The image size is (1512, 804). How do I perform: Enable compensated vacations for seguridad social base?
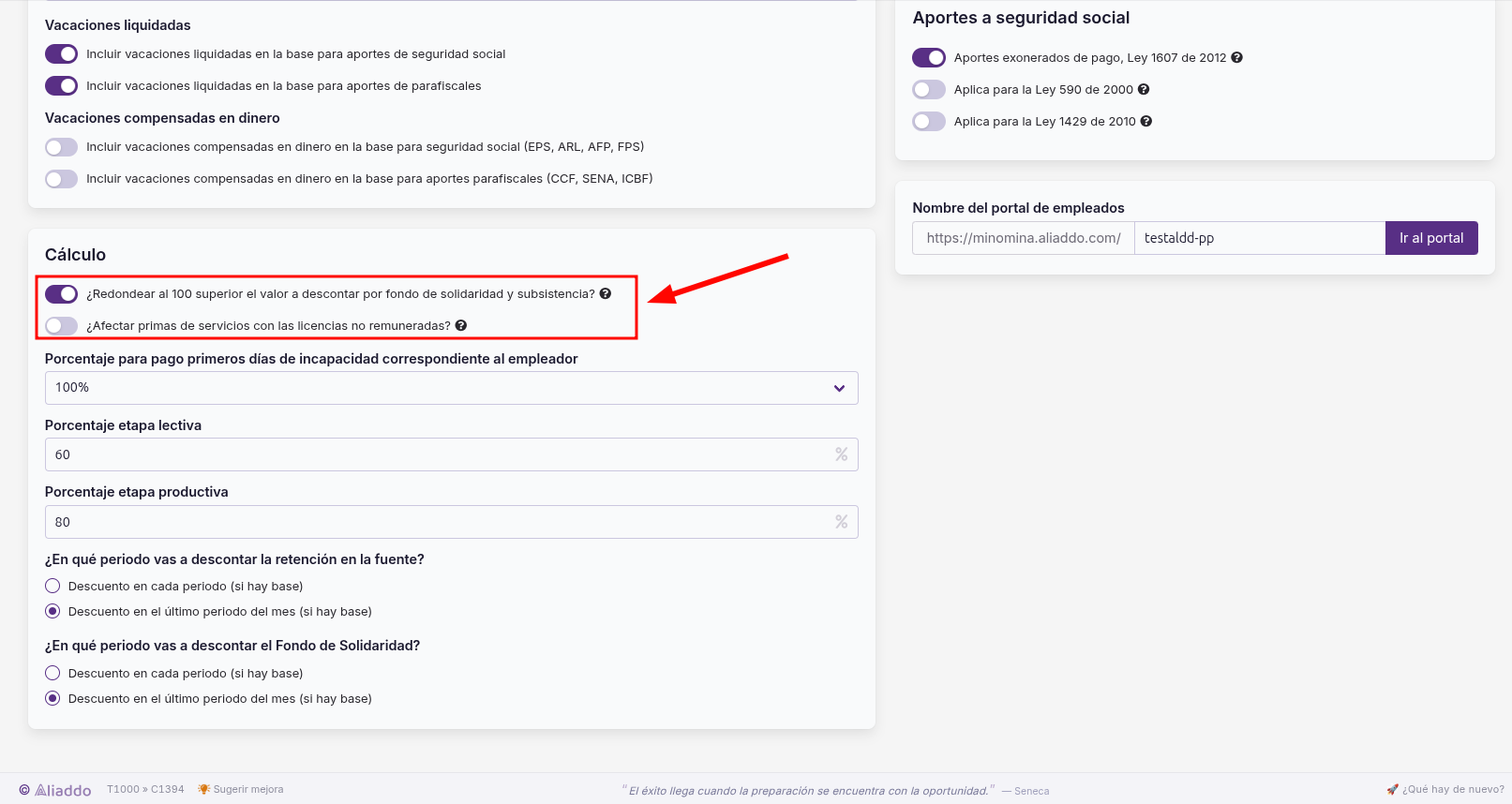coord(62,147)
